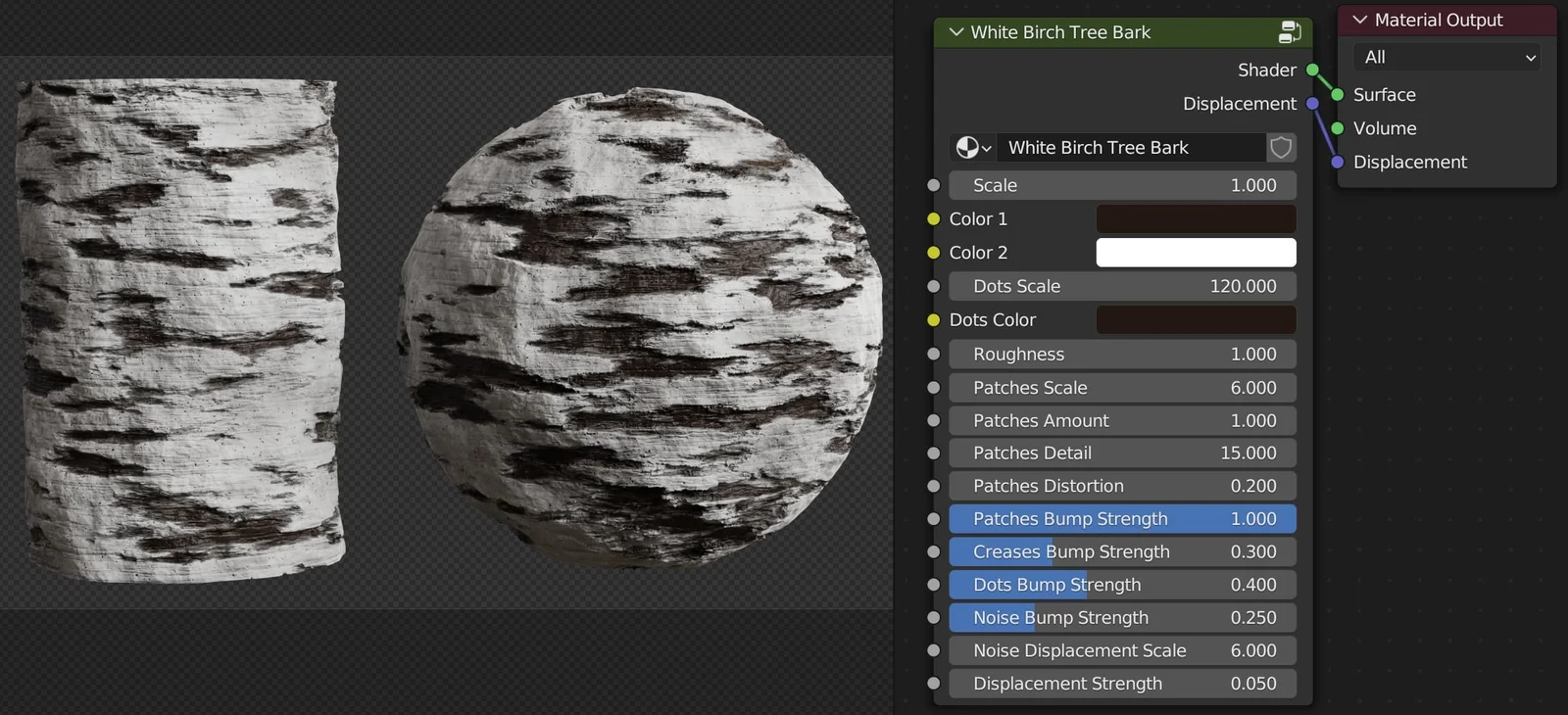Click the Noise Bump Strength slider
Viewport: 1568px width, 715px height.
1122,618
